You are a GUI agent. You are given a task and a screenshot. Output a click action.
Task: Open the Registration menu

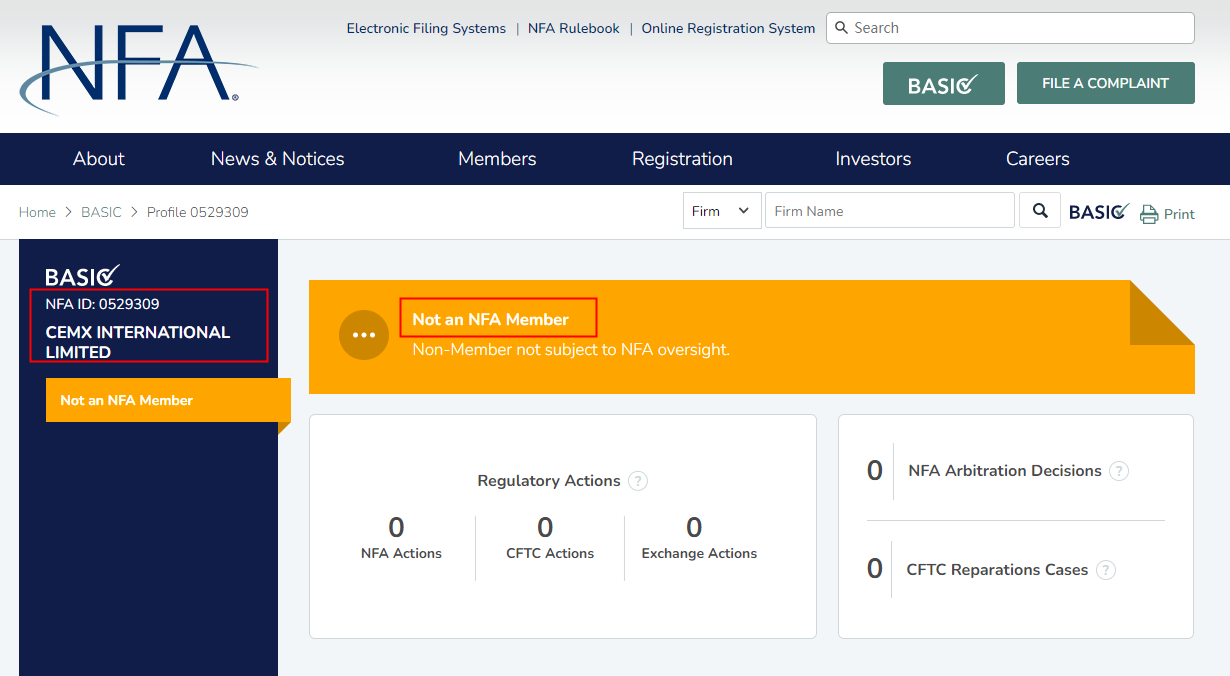682,159
